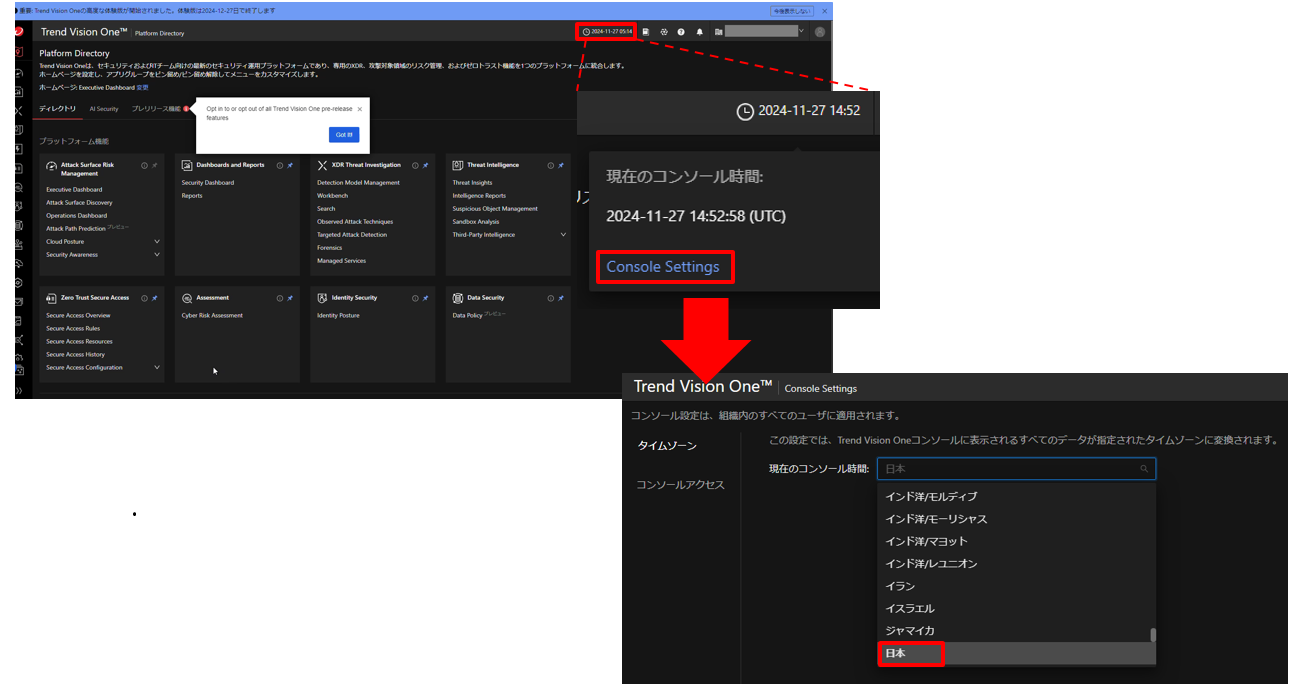Click the 今後表示しない button in banner
The height and width of the screenshot is (688, 1290).
(792, 10)
